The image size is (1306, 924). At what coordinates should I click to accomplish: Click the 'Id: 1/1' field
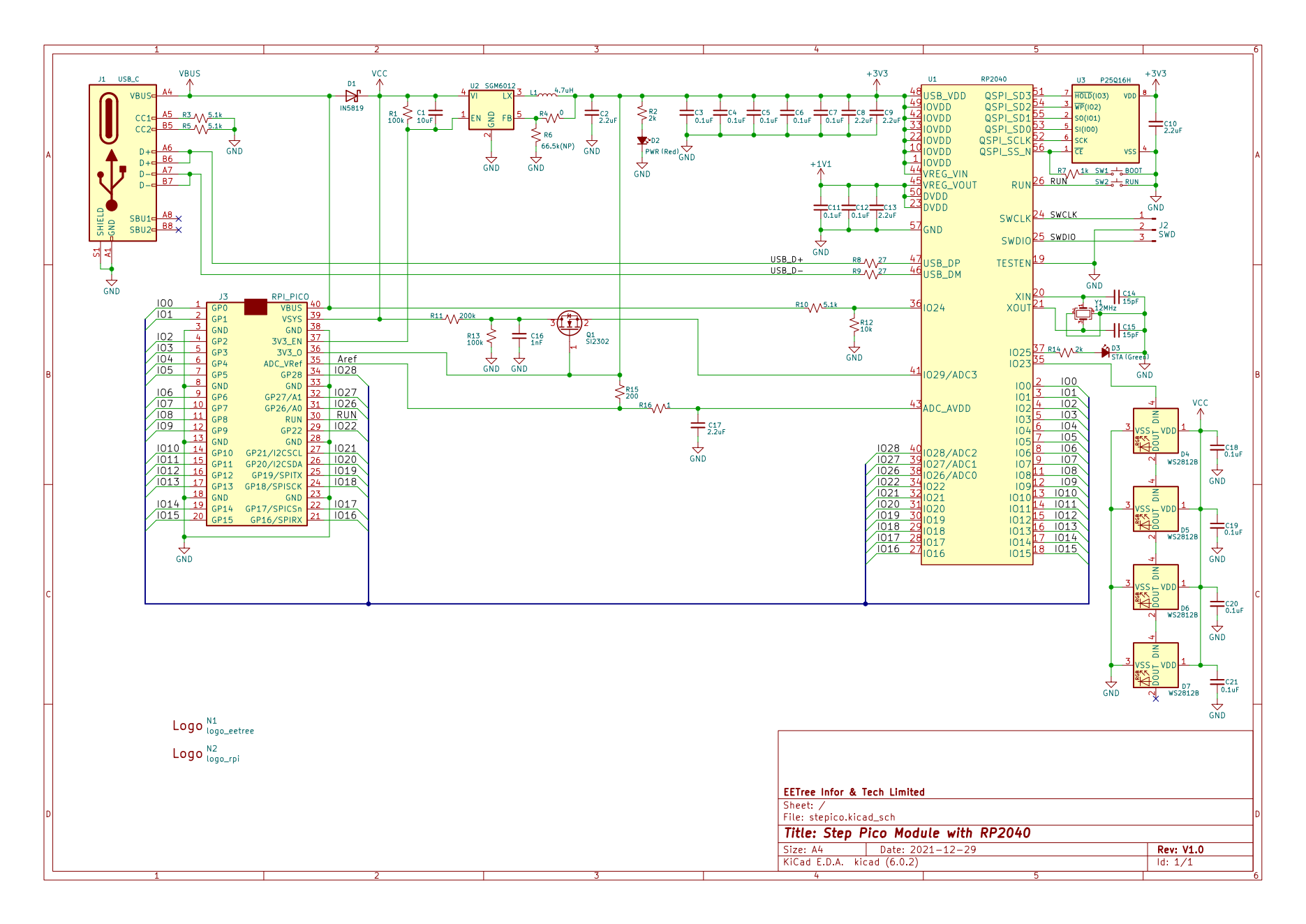coord(1175,863)
